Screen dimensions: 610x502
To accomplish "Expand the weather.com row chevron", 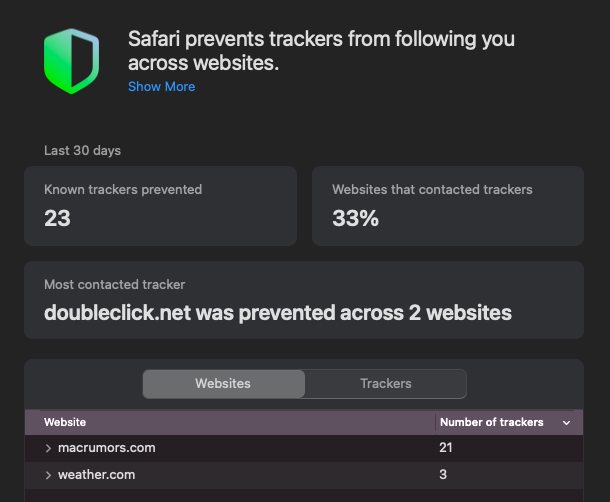I will coord(48,475).
